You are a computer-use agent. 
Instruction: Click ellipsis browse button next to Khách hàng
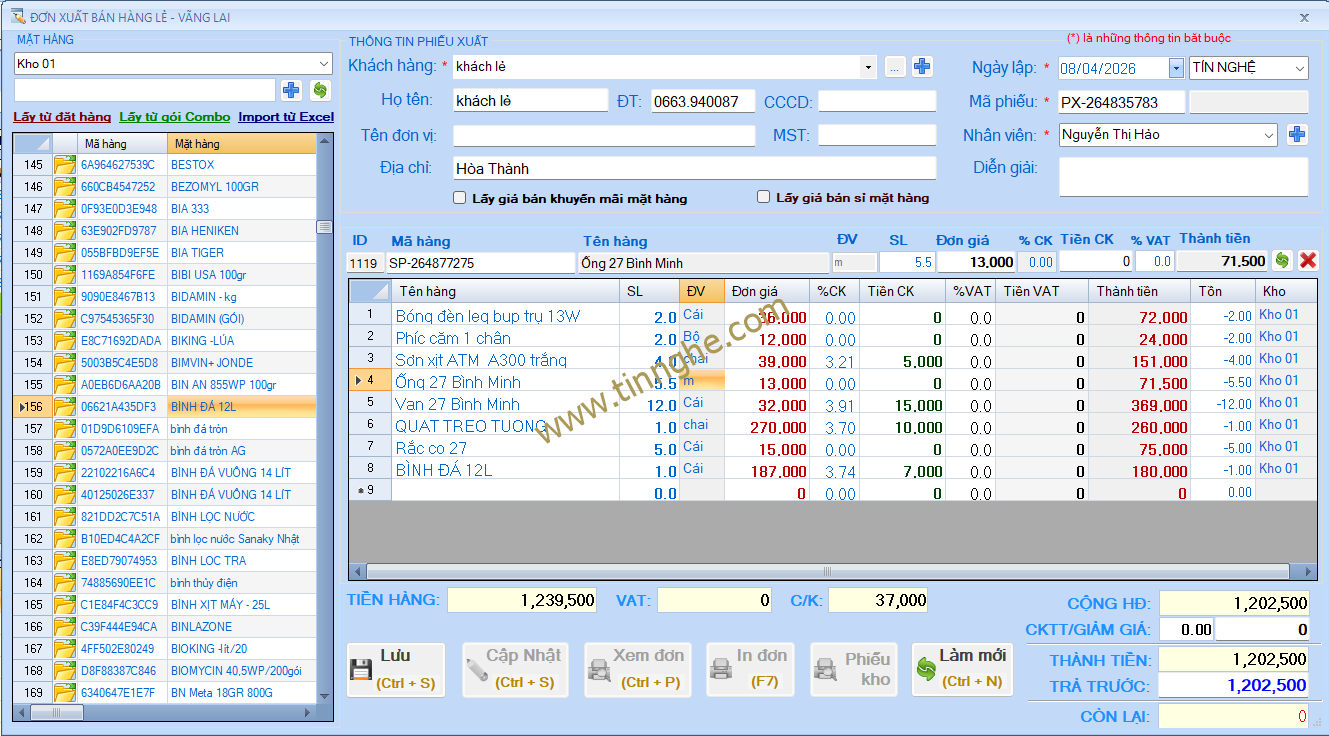click(894, 67)
